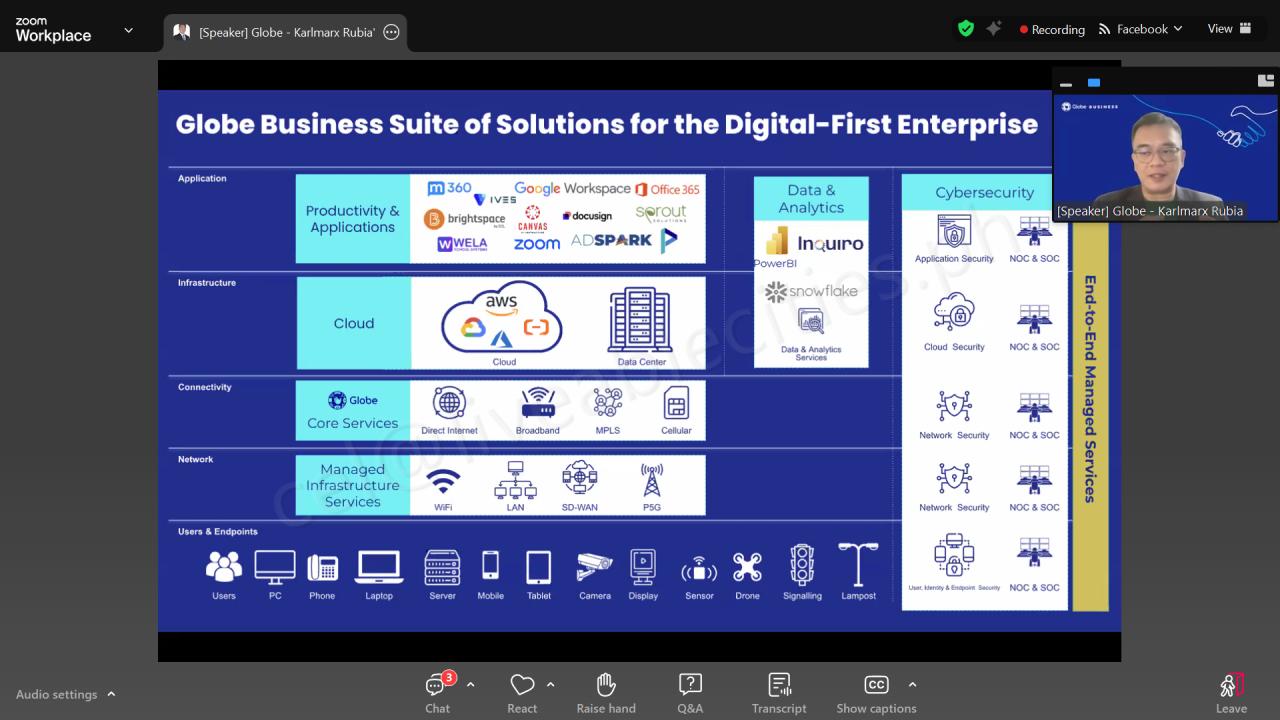Click the snowflake logo
The width and height of the screenshot is (1280, 720).
coord(811,292)
